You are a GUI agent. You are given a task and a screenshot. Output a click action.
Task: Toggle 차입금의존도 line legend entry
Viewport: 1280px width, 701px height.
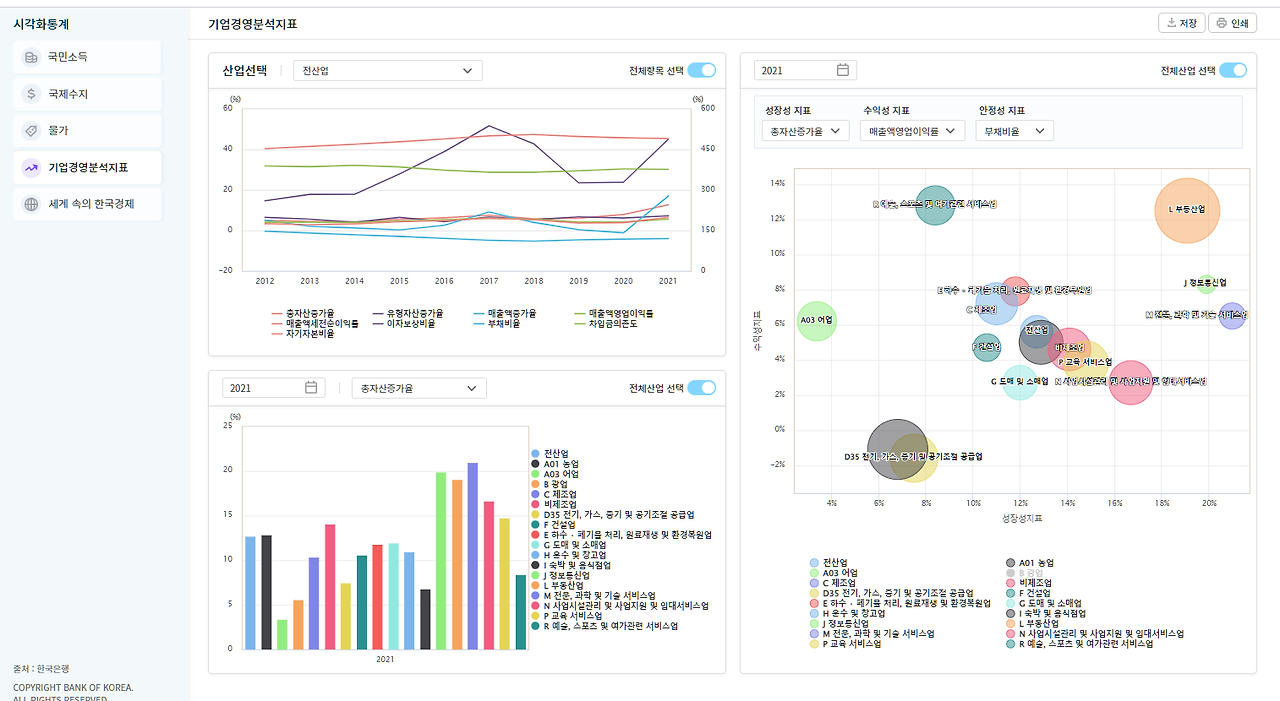click(605, 324)
